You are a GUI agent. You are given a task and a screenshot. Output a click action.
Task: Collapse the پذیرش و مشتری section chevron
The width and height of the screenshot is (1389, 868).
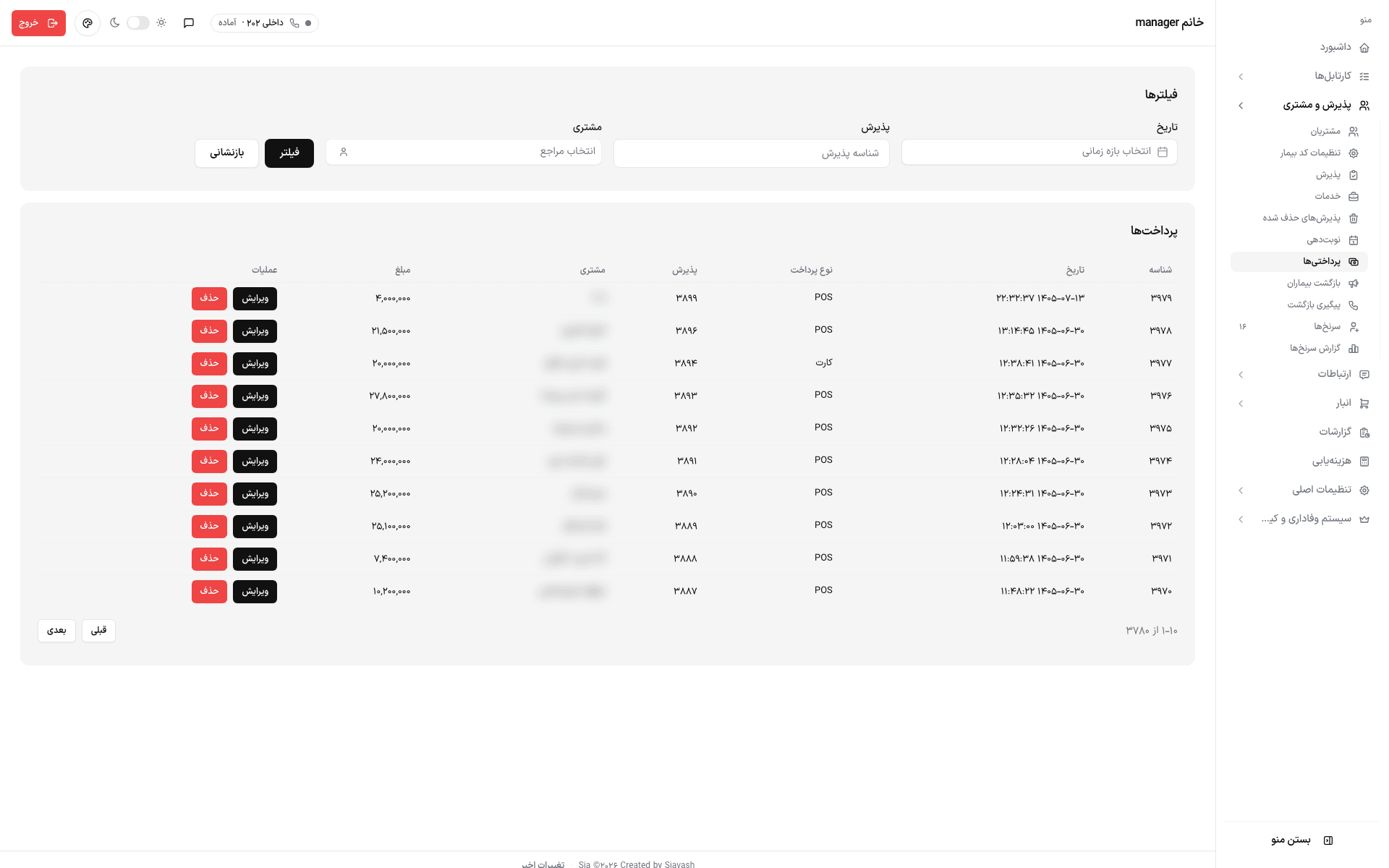[x=1241, y=106]
